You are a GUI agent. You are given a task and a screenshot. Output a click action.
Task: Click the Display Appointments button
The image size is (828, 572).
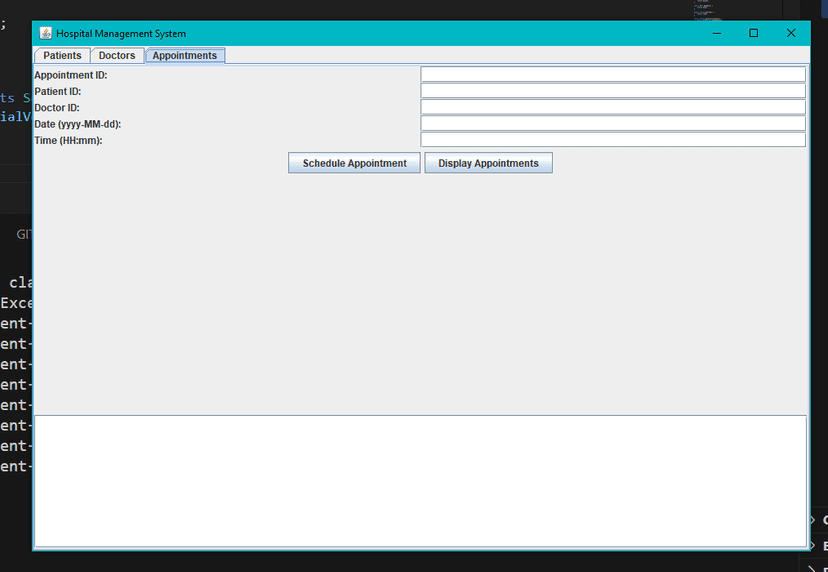[x=488, y=163]
